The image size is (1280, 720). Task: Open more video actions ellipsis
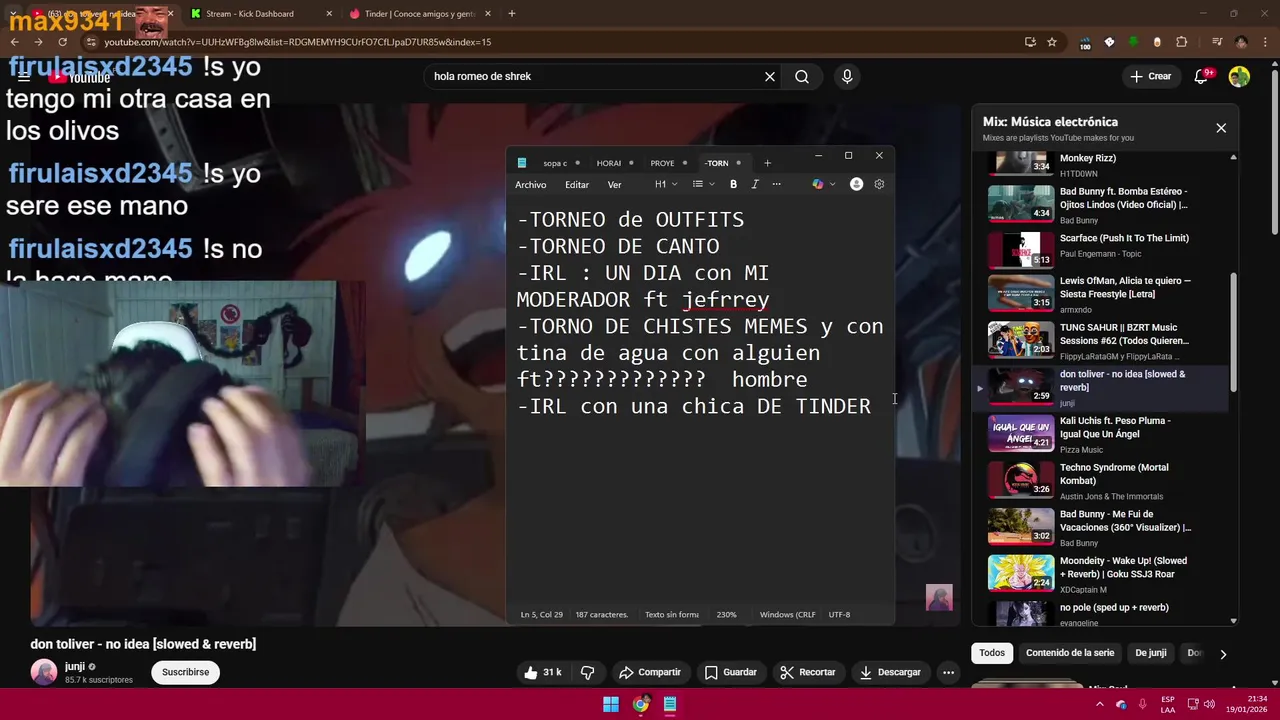[948, 672]
